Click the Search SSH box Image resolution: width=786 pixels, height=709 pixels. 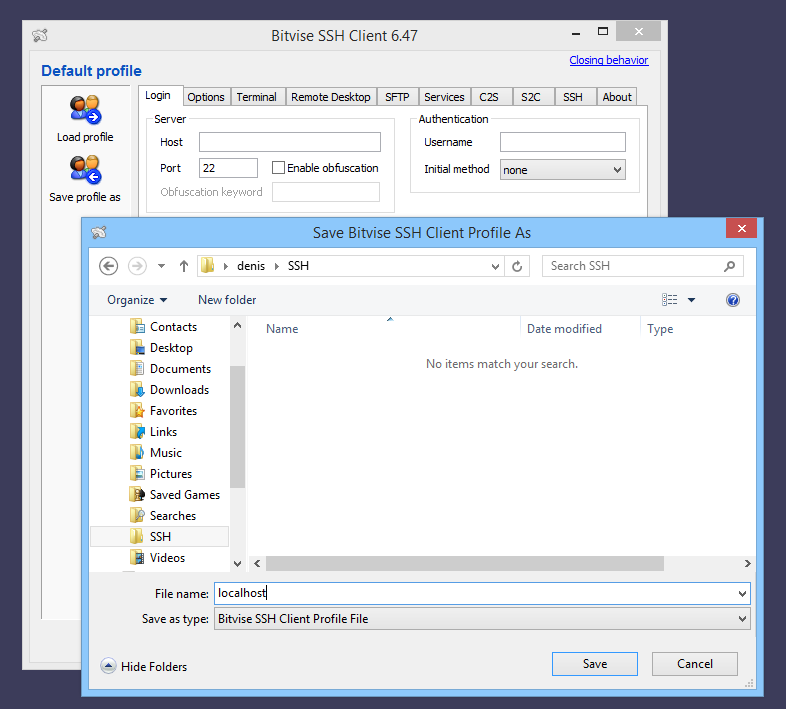click(x=642, y=266)
